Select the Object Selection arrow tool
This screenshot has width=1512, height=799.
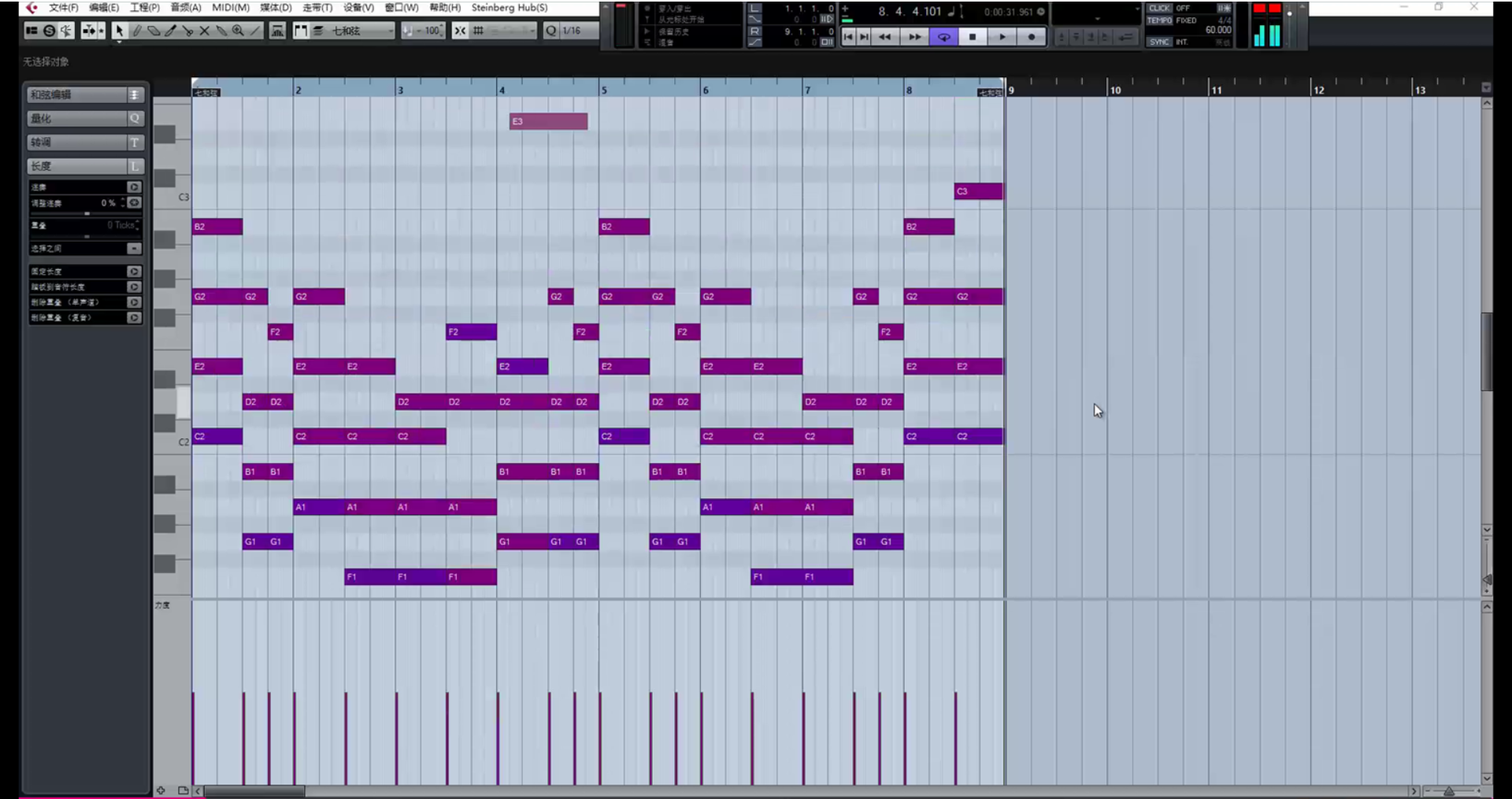pos(119,31)
